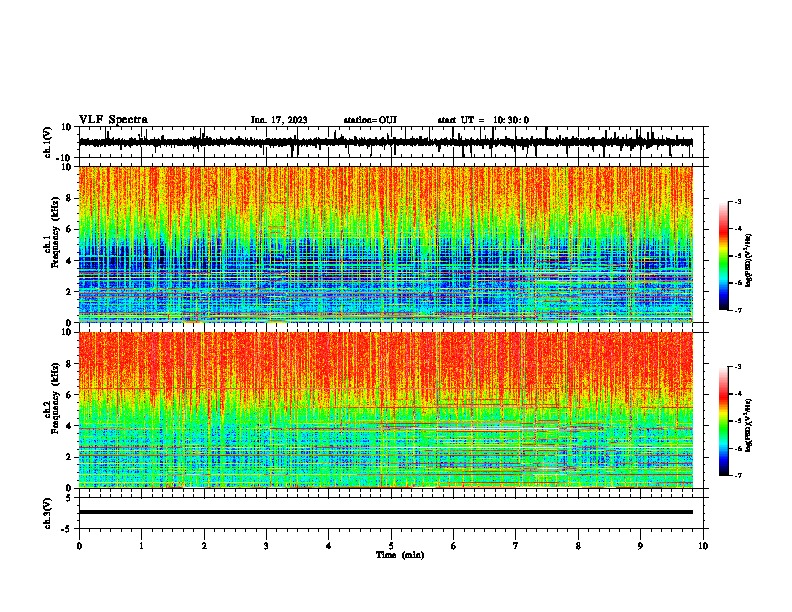Select the date text "Jan. 17, 2023"

tap(279, 120)
